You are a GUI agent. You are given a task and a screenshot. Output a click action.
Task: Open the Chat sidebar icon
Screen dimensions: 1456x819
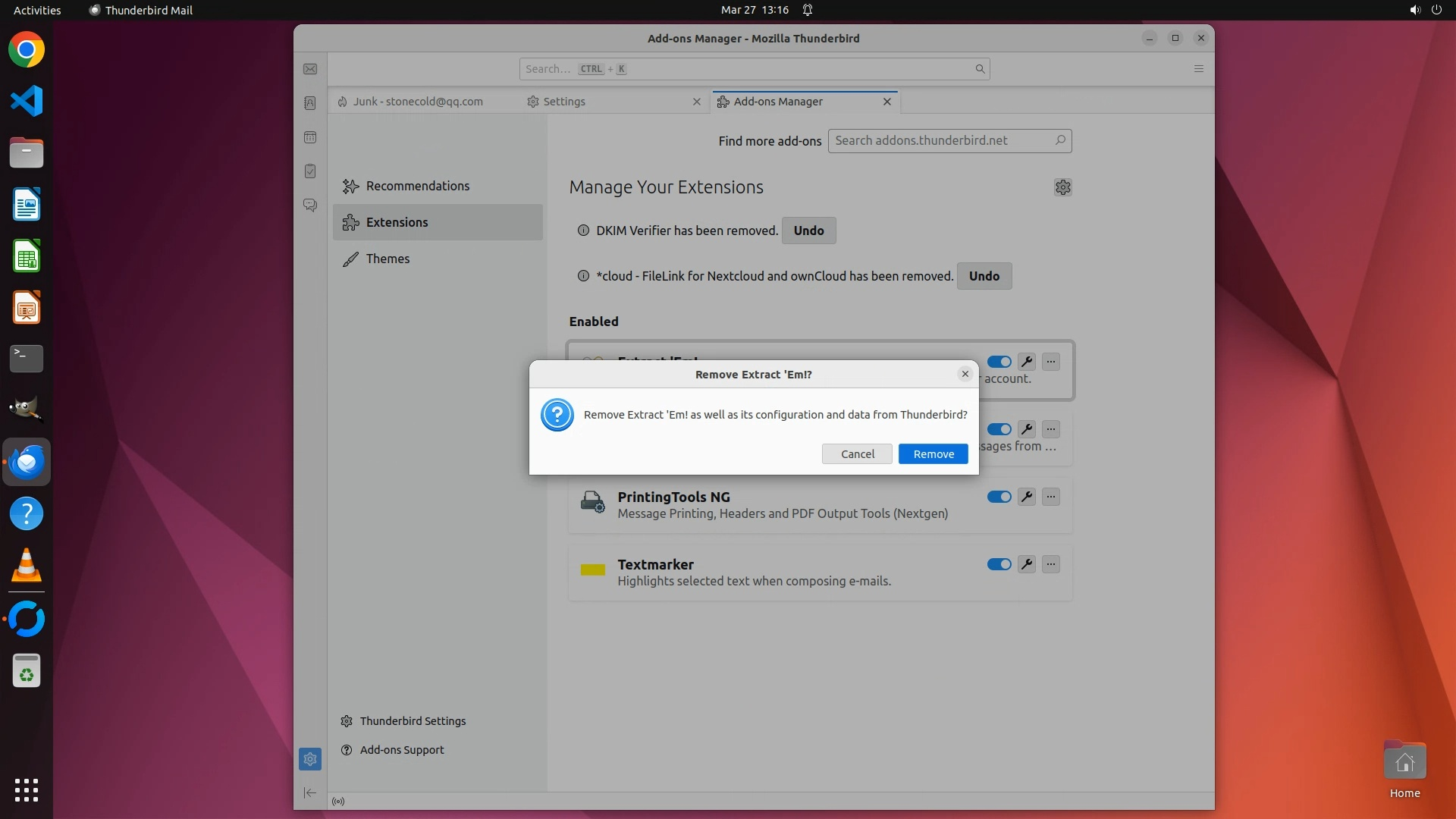point(310,206)
